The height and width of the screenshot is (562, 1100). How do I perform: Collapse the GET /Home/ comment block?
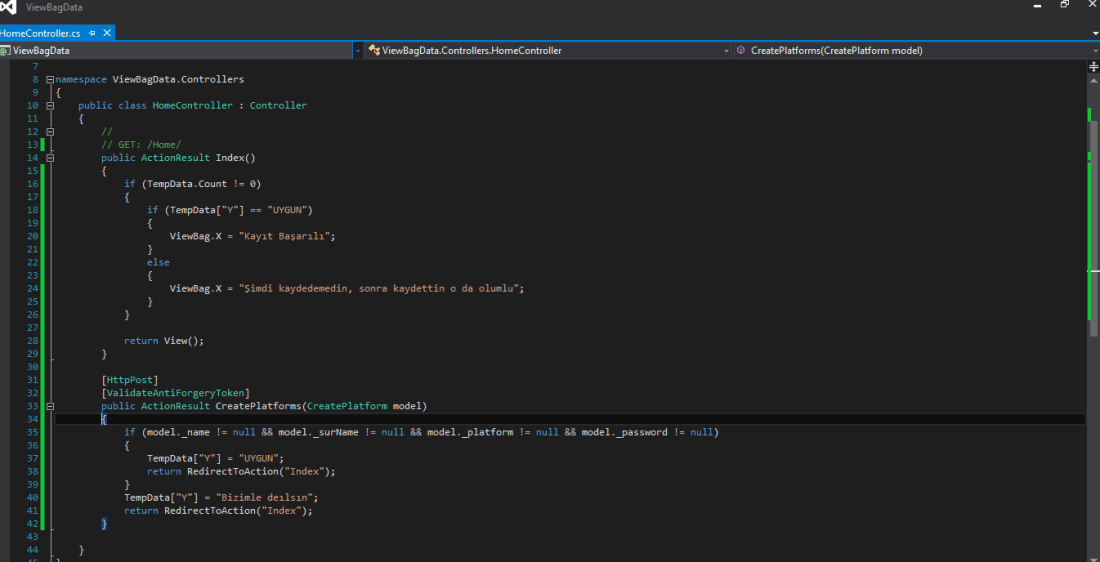[x=50, y=131]
